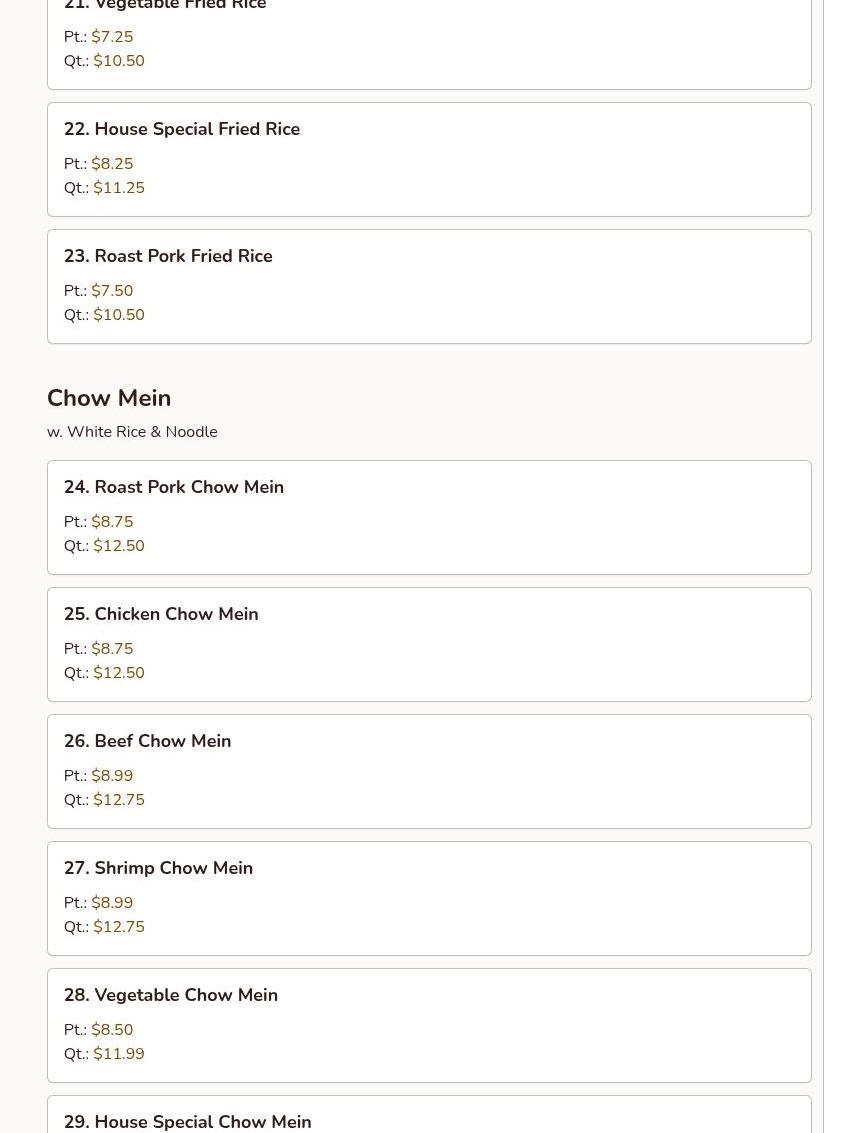Click Roast Pork Fried Rice pint price $7.50

tap(112, 291)
